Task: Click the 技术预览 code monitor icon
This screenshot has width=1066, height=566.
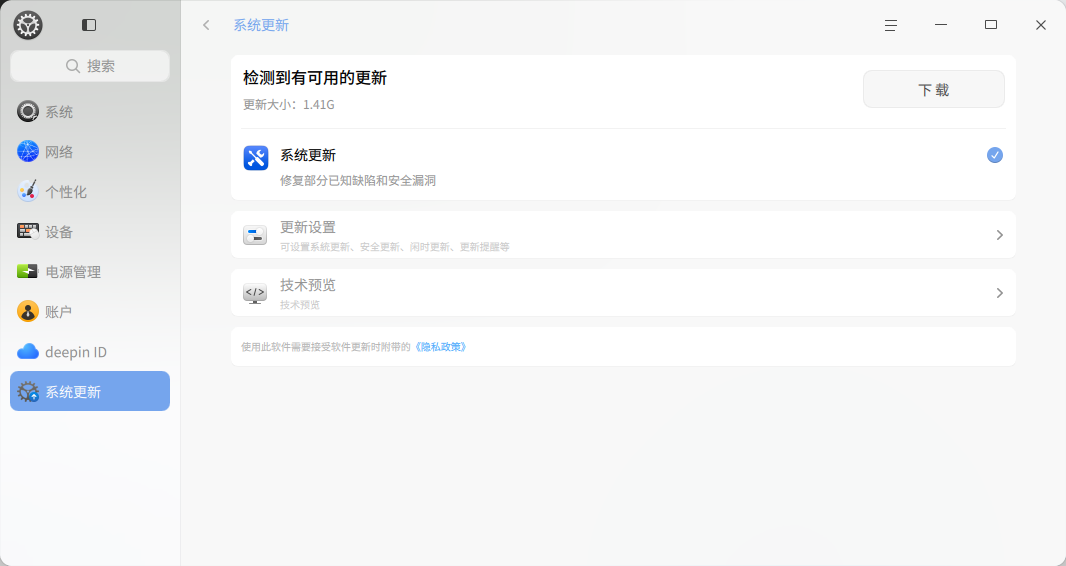Action: pos(255,294)
